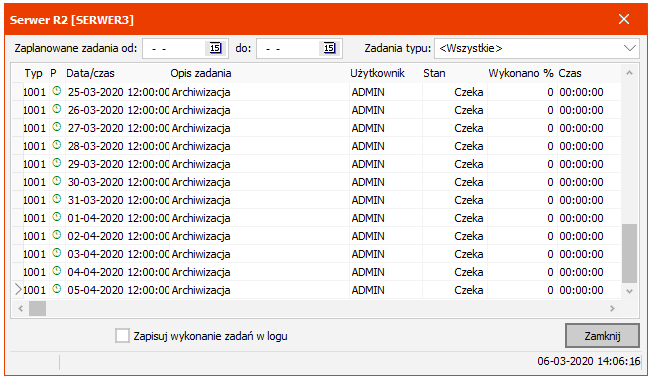Sort by the 'Stan' column header
Image resolution: width=650 pixels, height=378 pixels.
(x=434, y=73)
